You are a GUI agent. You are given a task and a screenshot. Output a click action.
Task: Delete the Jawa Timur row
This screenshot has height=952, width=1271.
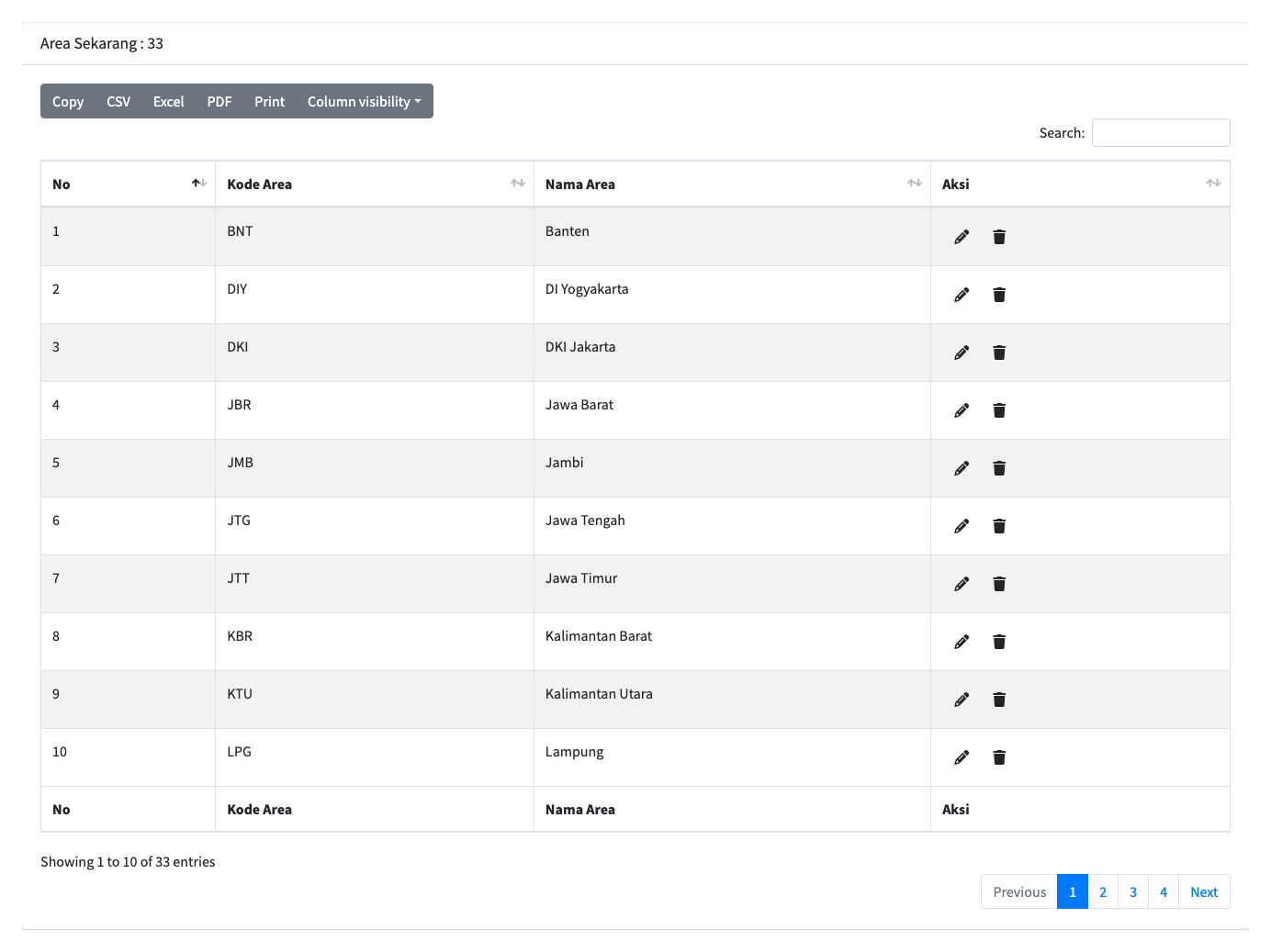(x=999, y=584)
